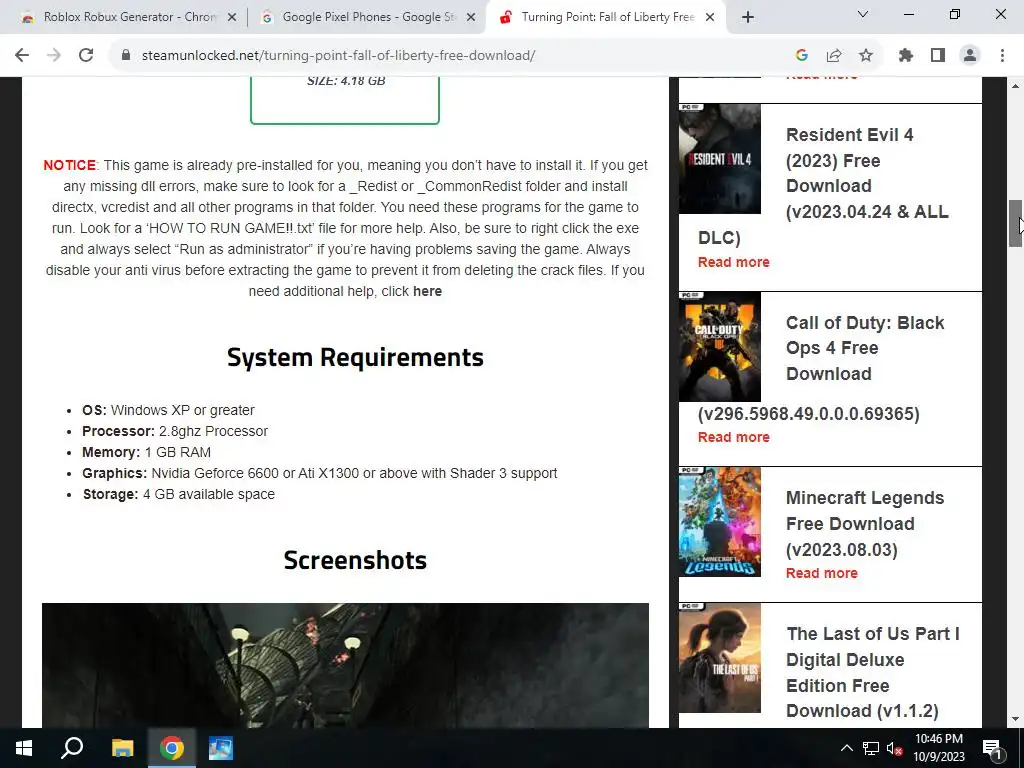Image resolution: width=1024 pixels, height=768 pixels.
Task: Open Resident Evil 4 cover thumbnail
Action: point(720,159)
